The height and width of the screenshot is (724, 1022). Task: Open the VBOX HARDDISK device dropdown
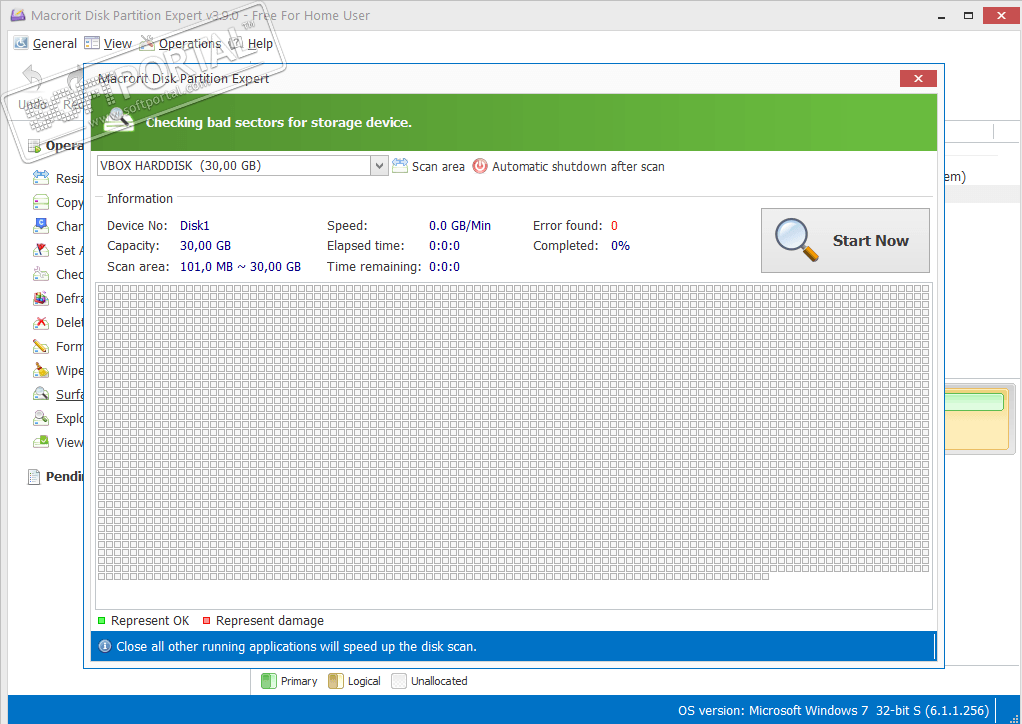(379, 166)
